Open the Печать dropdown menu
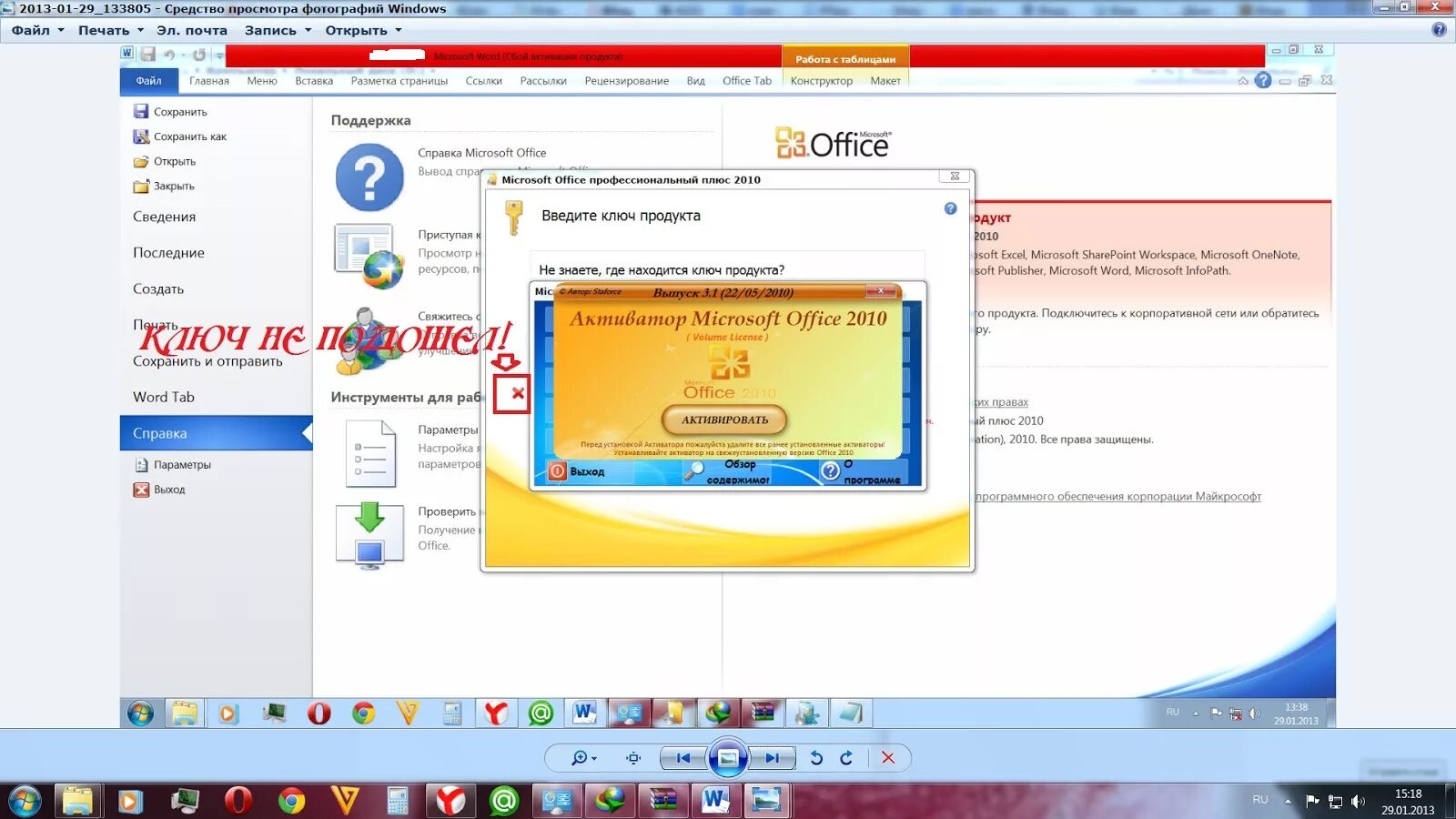This screenshot has width=1456, height=819. tap(111, 30)
